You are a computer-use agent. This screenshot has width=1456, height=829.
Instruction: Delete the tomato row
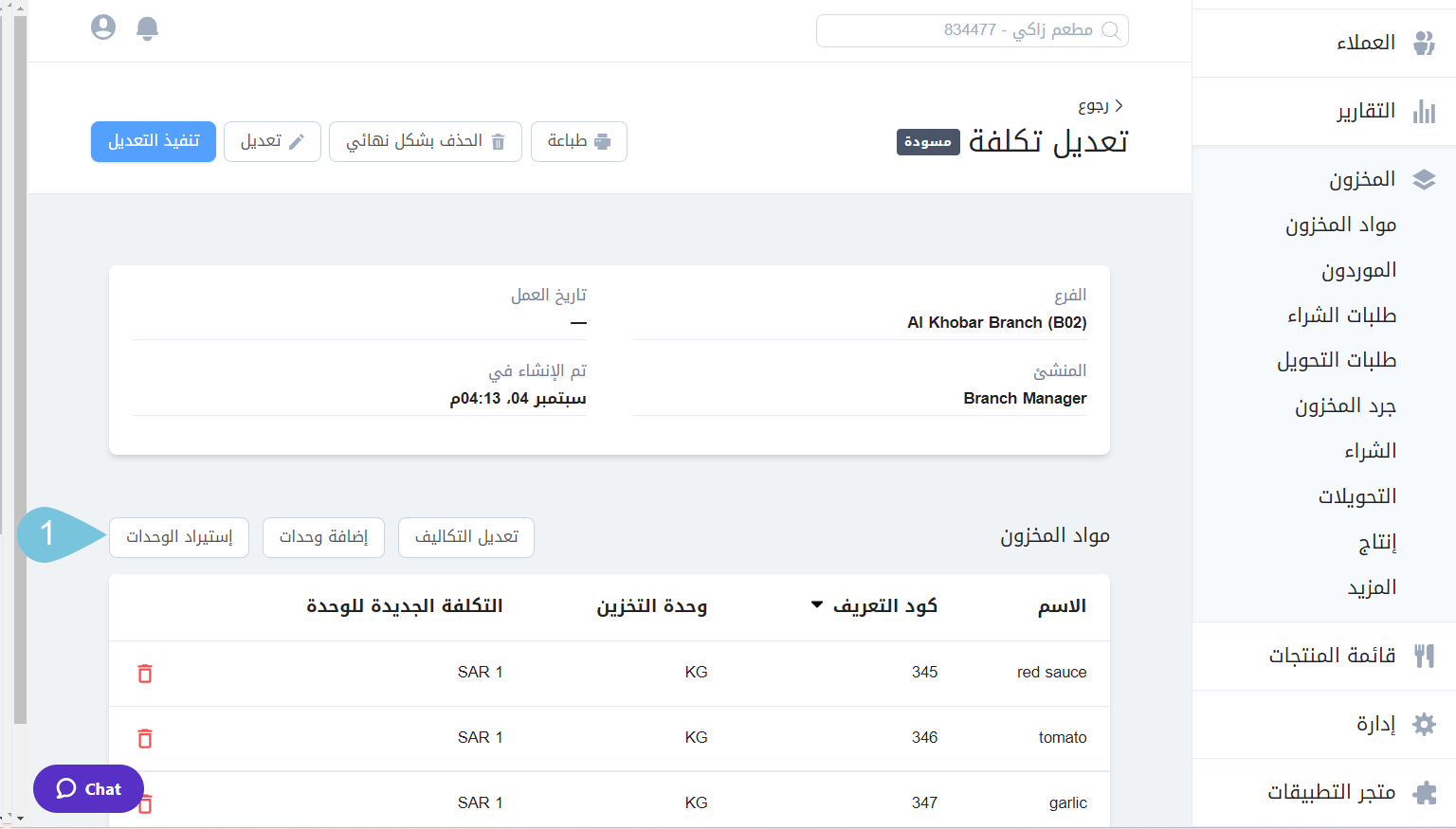click(145, 738)
